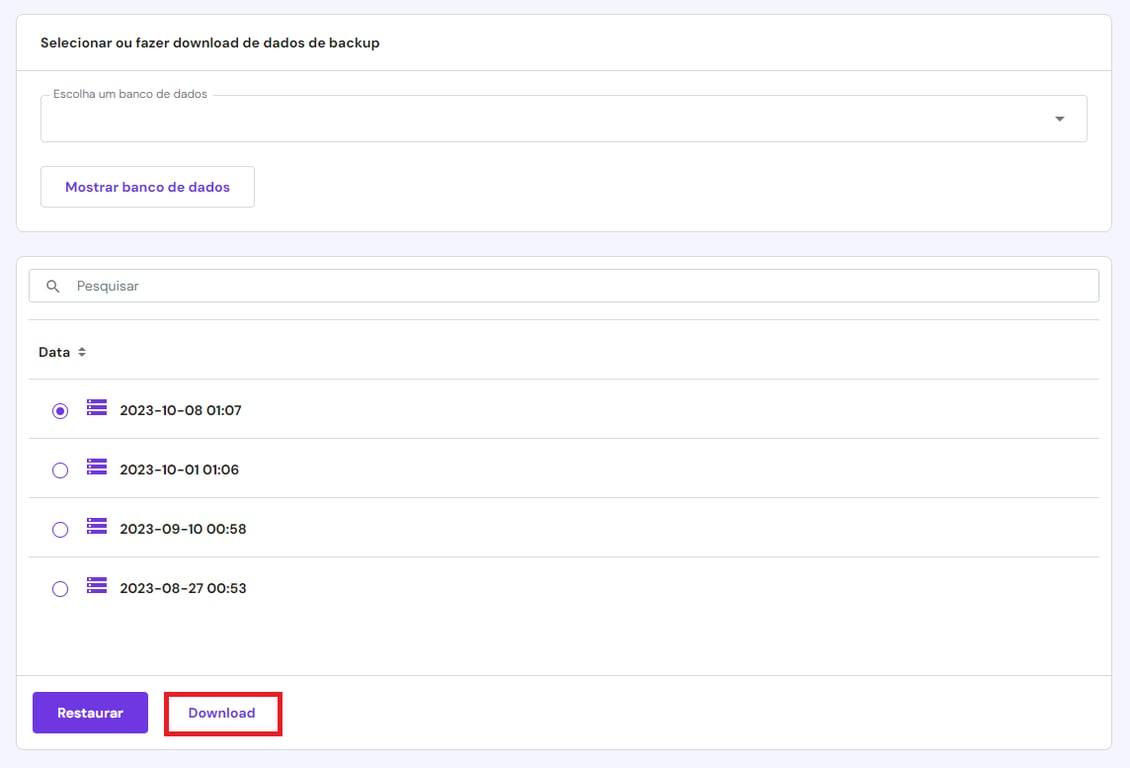Select the 2023-08-27 00:53 backup radio button

59,588
